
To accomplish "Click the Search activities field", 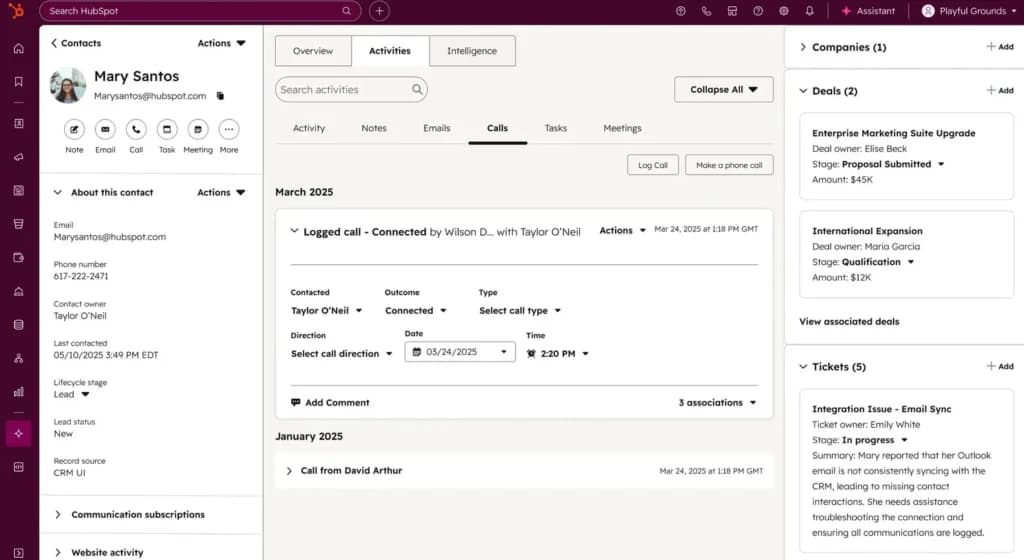I will pyautogui.click(x=351, y=89).
